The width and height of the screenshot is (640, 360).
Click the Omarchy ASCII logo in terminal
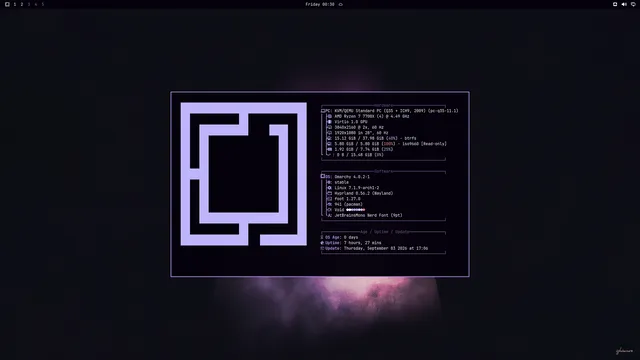[244, 174]
